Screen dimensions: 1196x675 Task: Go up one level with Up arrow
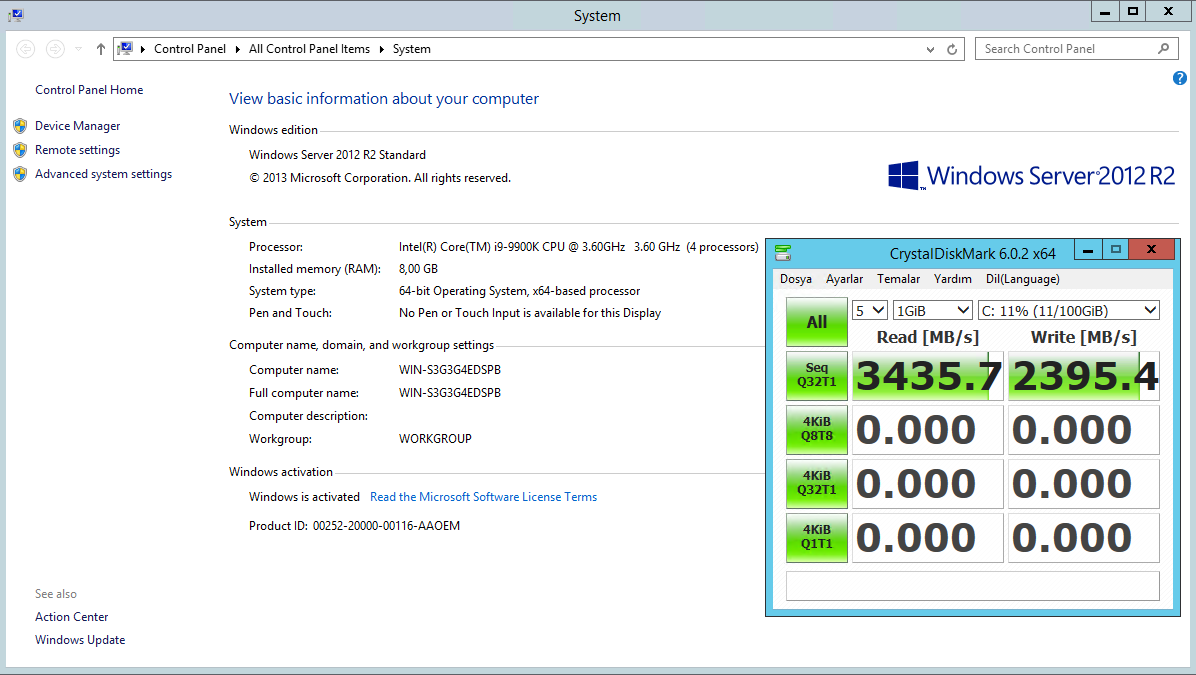pos(101,49)
